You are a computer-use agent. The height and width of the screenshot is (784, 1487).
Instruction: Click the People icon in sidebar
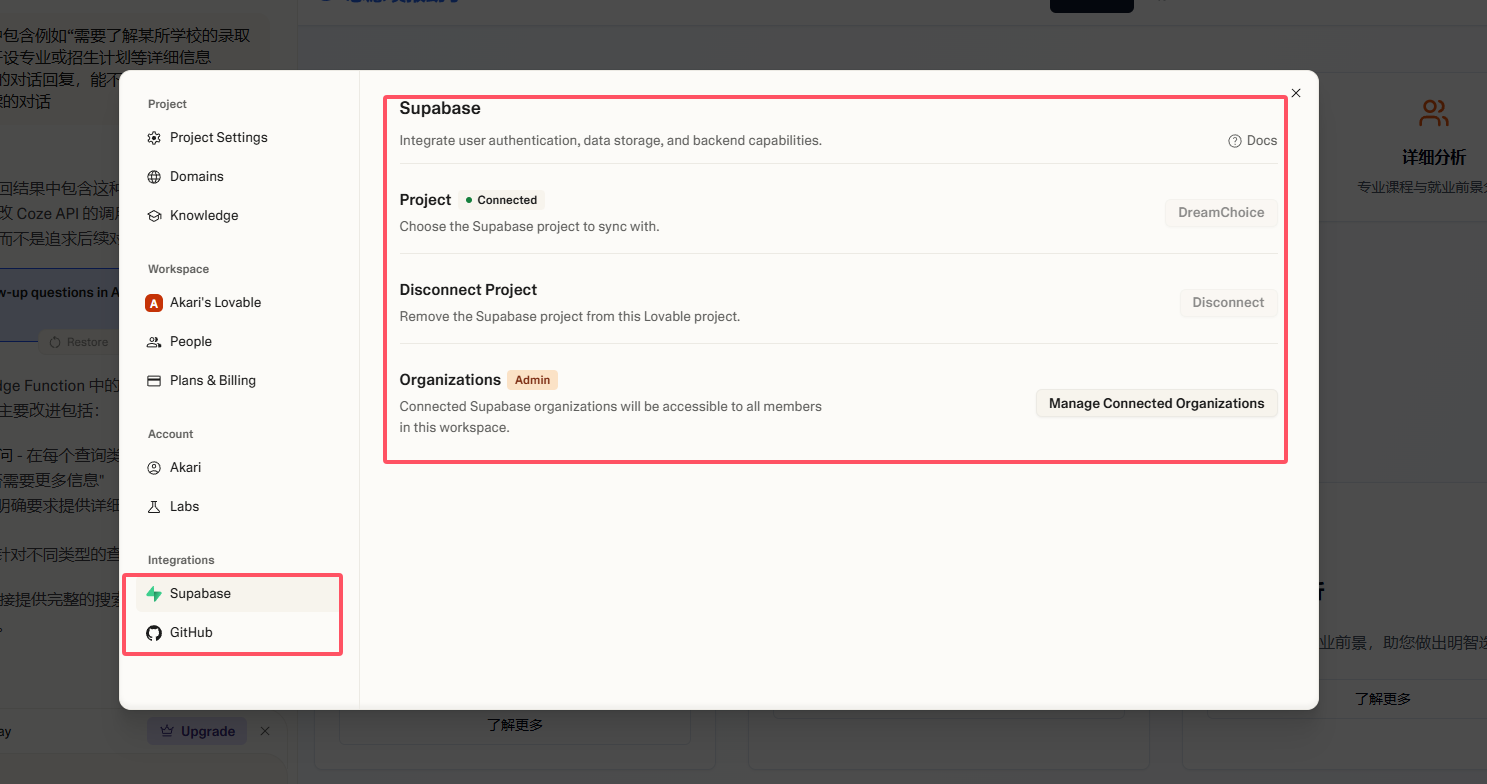click(x=154, y=342)
